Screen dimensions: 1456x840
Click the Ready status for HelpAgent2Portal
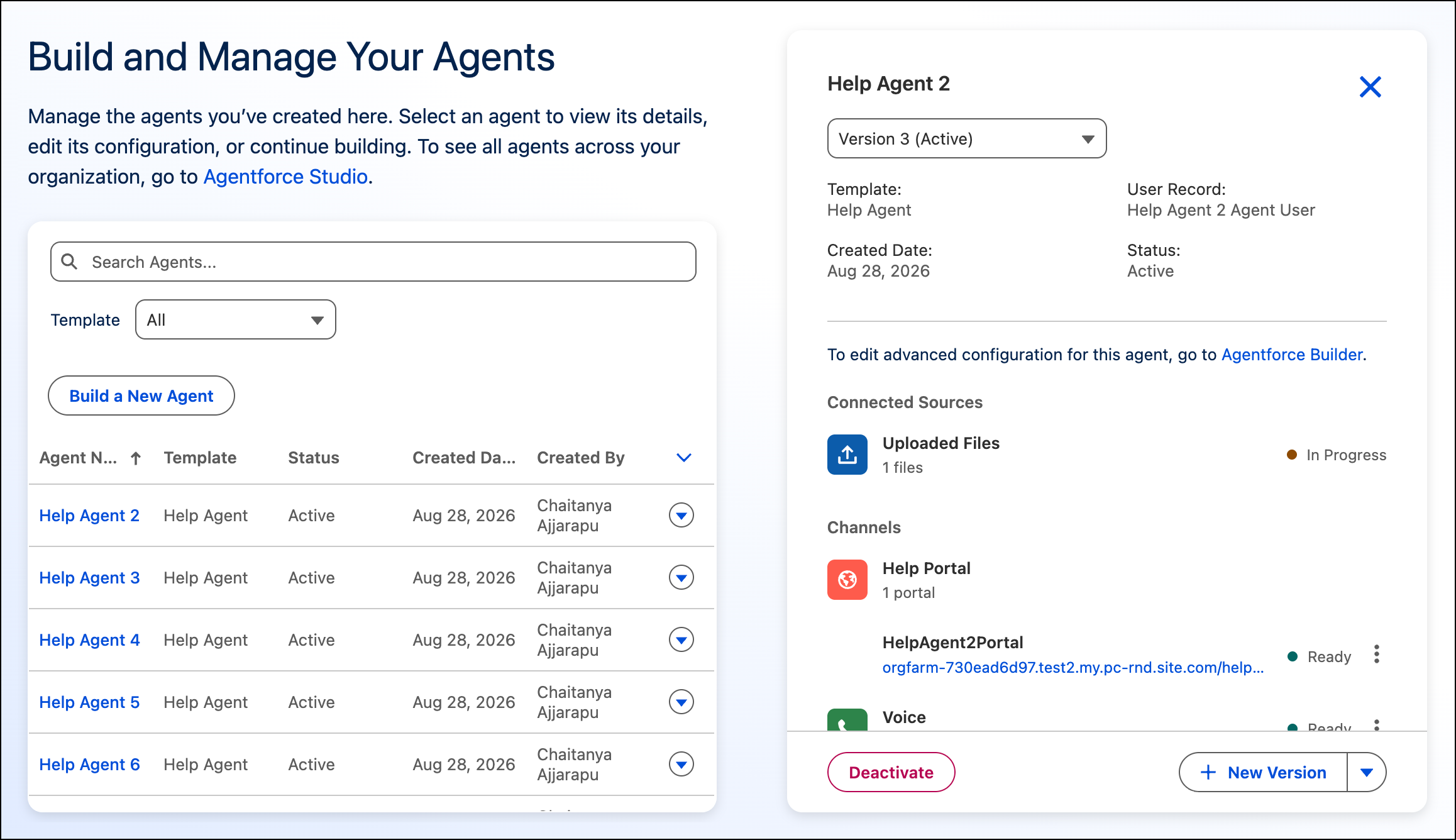coord(1329,656)
